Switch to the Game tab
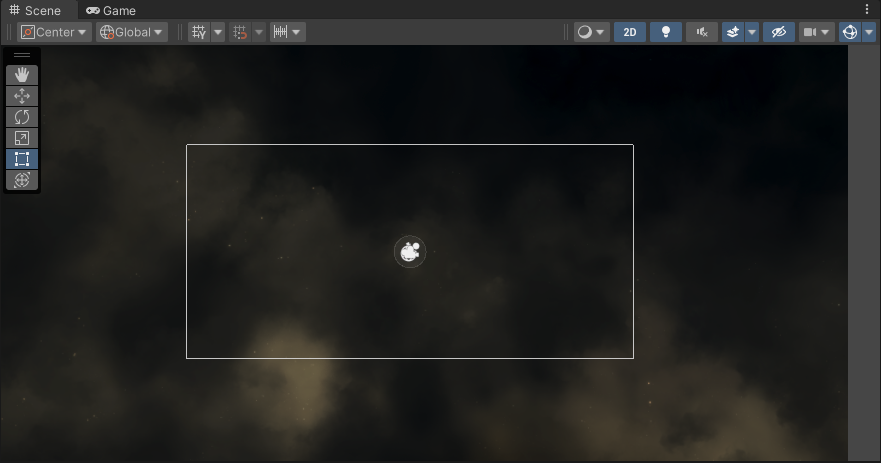The width and height of the screenshot is (881, 463). (111, 10)
